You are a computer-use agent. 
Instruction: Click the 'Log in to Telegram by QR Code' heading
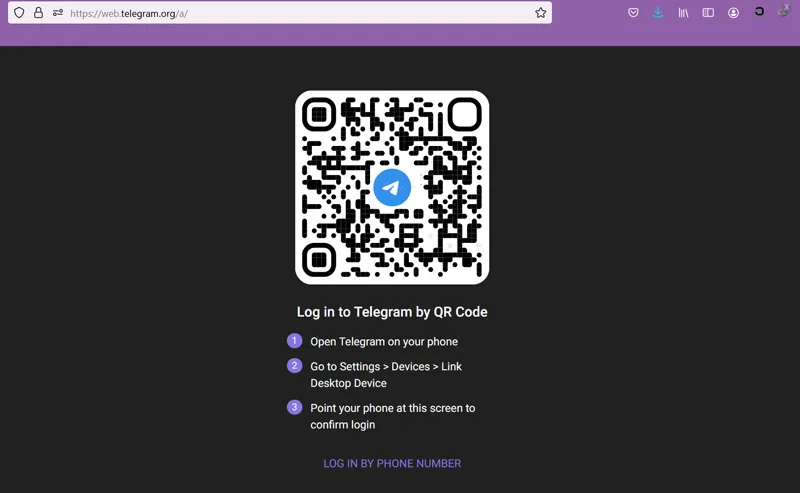[x=392, y=312]
